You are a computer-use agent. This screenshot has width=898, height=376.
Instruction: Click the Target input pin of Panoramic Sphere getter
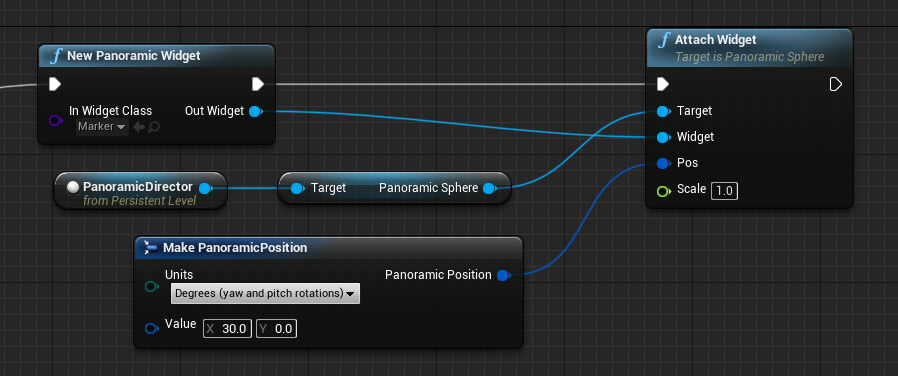tap(297, 188)
